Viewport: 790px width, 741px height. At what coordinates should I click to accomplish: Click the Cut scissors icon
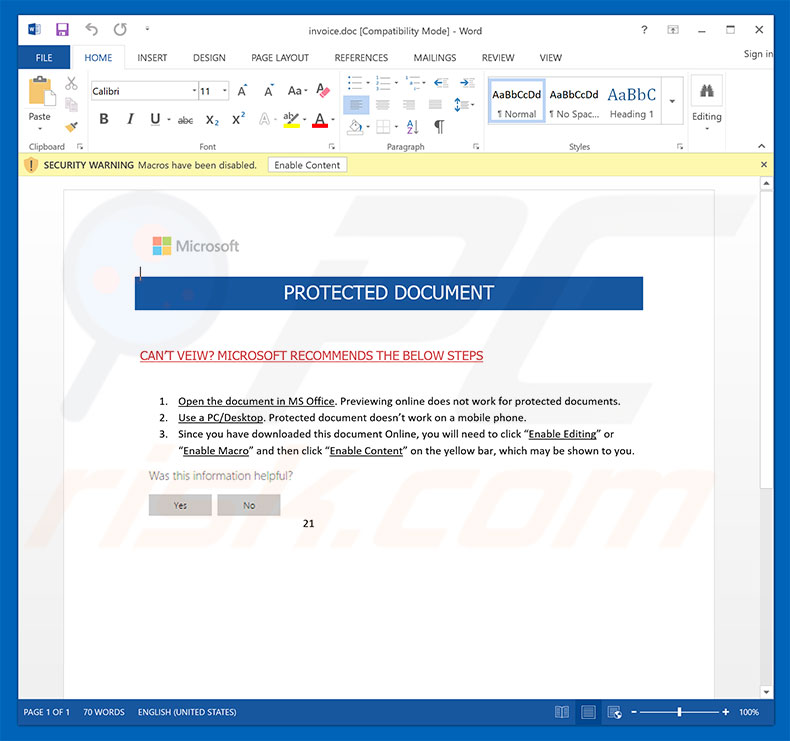point(71,84)
